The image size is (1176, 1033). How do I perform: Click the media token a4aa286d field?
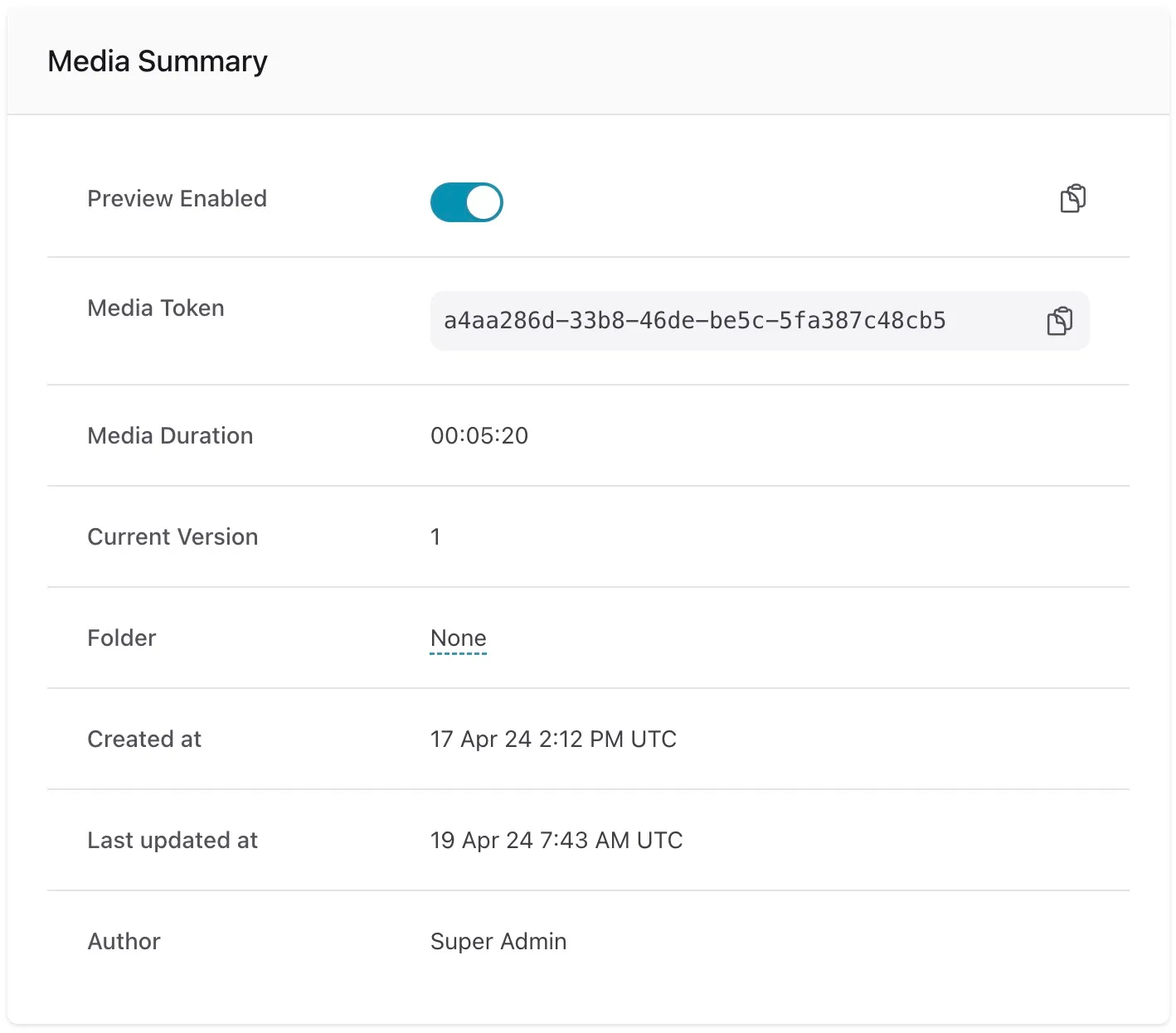tap(695, 321)
